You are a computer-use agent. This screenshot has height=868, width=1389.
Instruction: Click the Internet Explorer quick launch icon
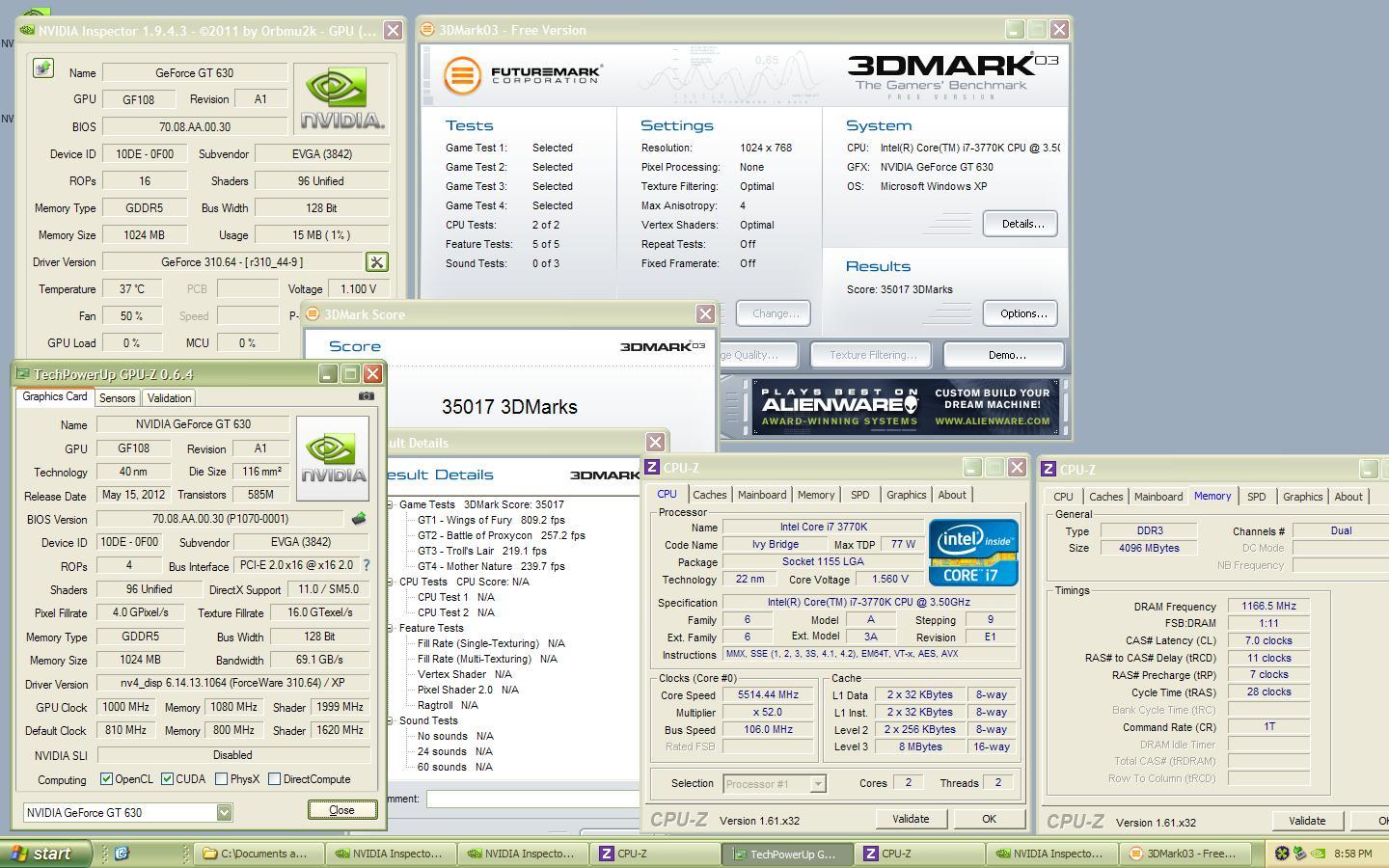coord(122,854)
